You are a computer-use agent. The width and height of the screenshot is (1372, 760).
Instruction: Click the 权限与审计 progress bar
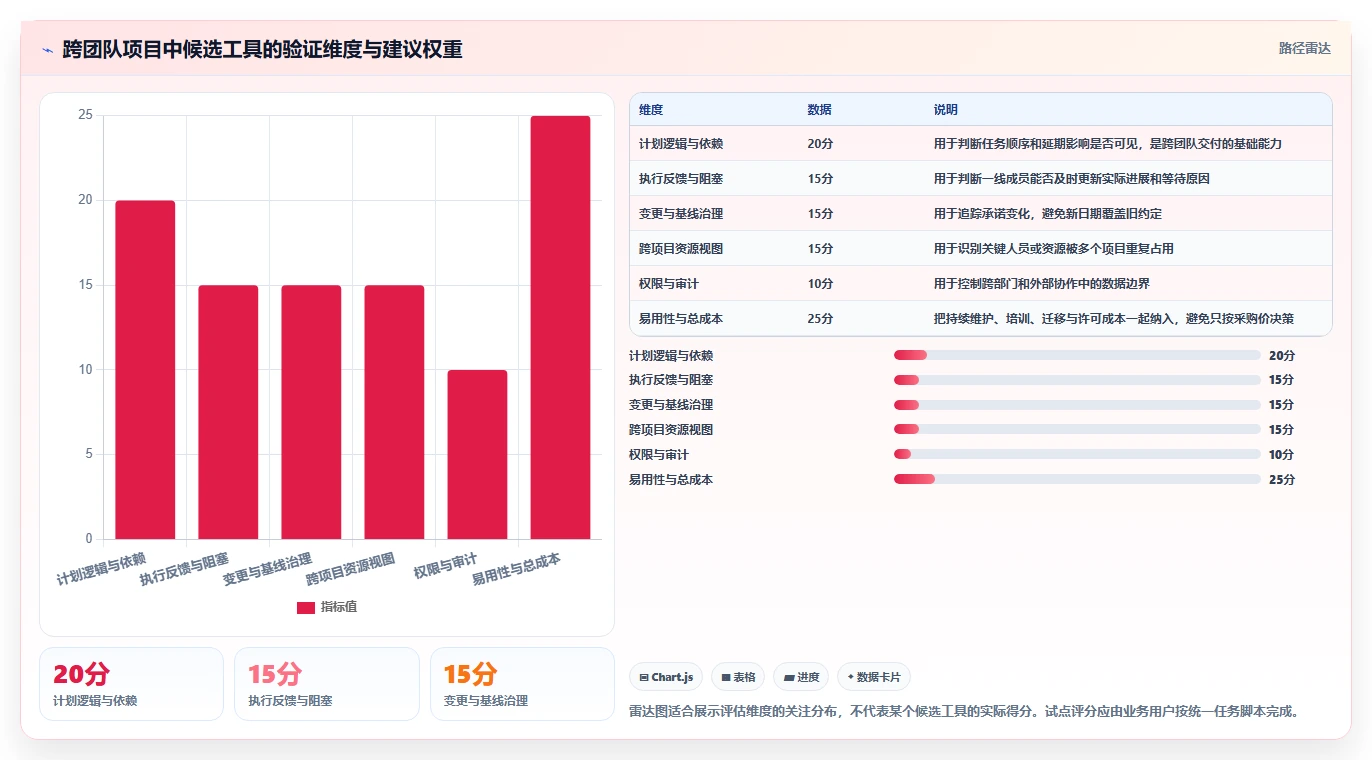(x=1077, y=455)
